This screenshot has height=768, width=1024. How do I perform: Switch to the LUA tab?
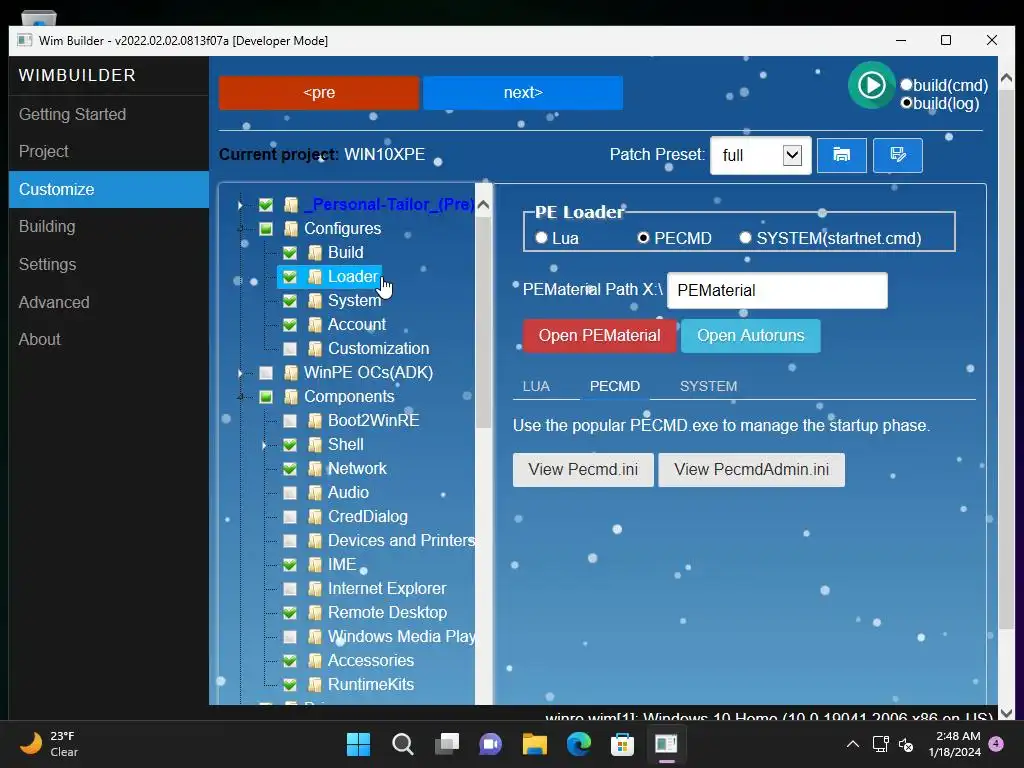click(x=536, y=386)
